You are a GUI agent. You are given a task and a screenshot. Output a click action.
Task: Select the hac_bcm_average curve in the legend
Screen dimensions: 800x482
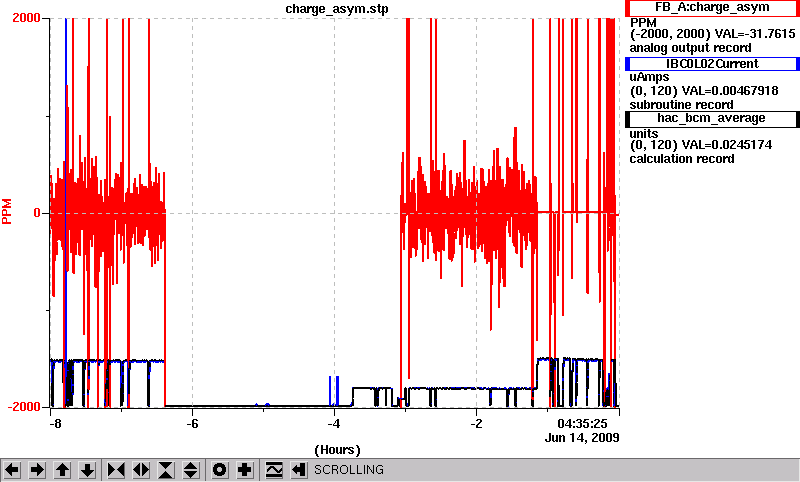tap(712, 118)
